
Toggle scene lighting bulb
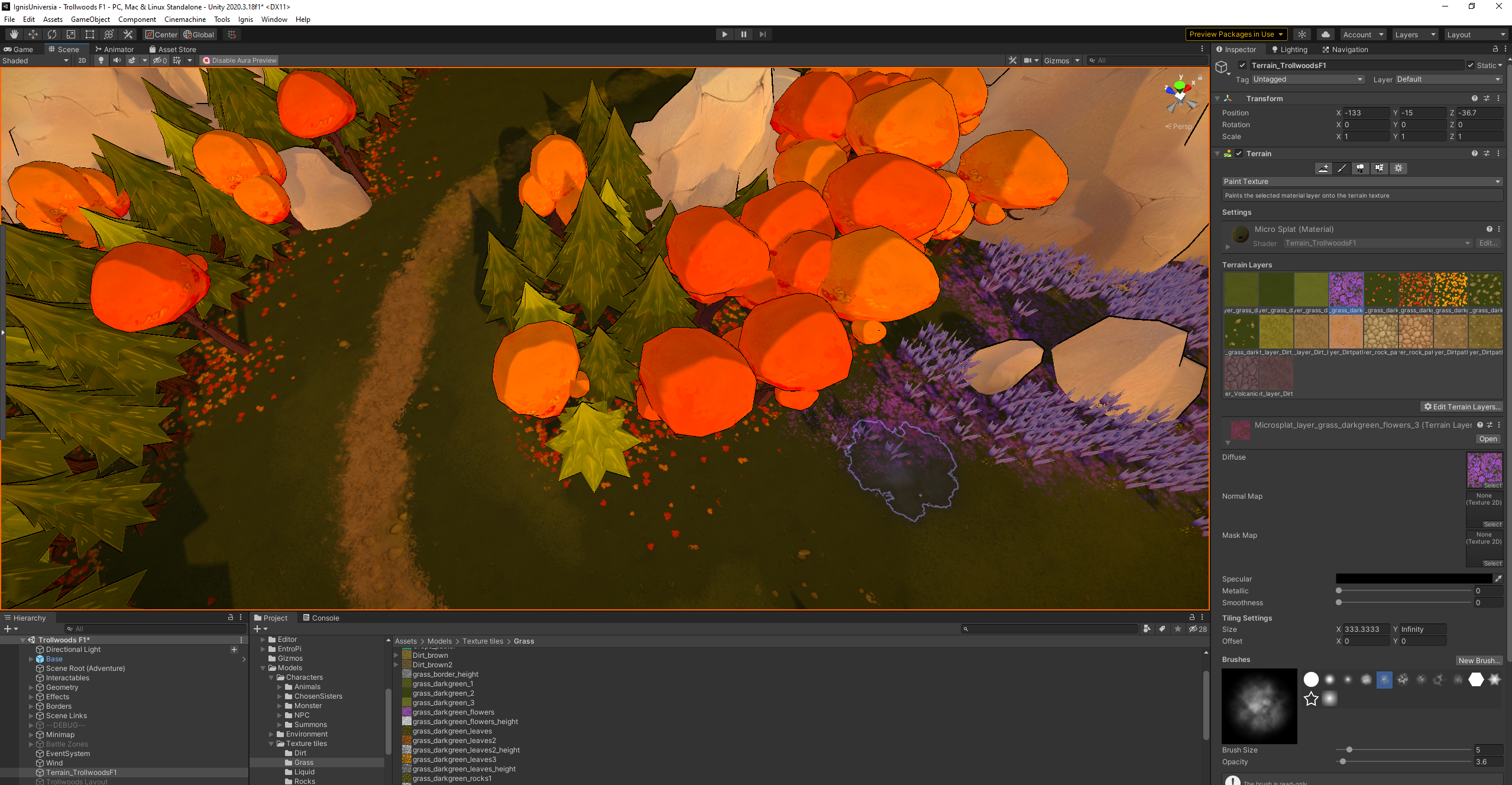[x=101, y=60]
